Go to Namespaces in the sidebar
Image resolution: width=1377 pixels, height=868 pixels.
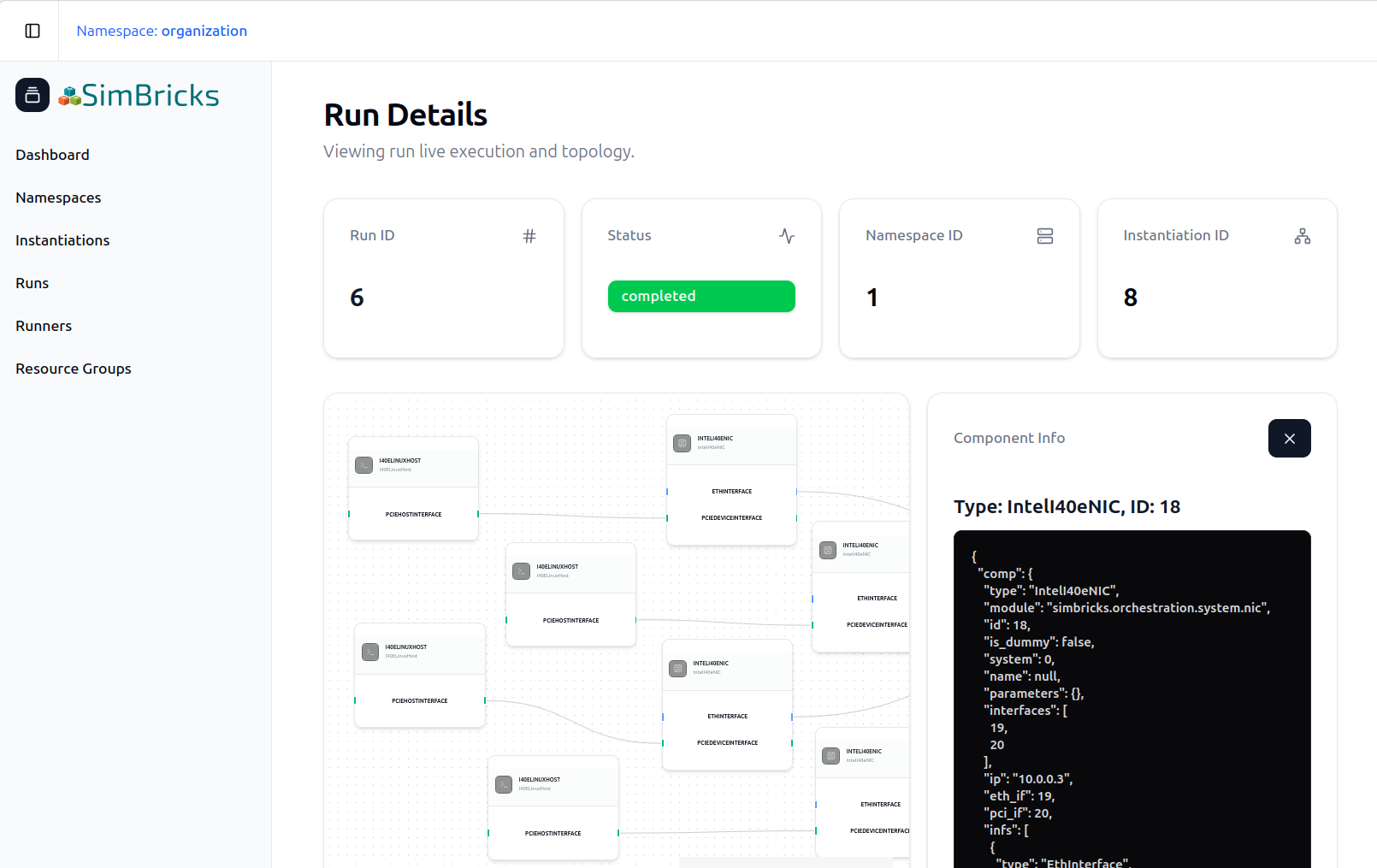58,198
